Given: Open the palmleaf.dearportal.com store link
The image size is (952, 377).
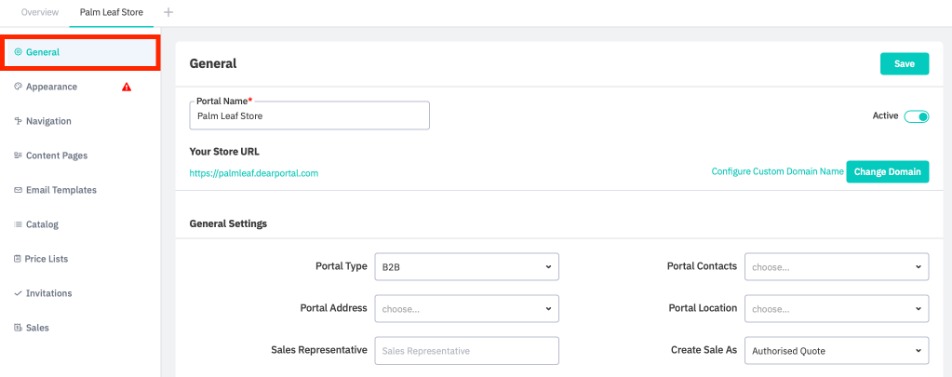Looking at the screenshot, I should click(x=254, y=173).
